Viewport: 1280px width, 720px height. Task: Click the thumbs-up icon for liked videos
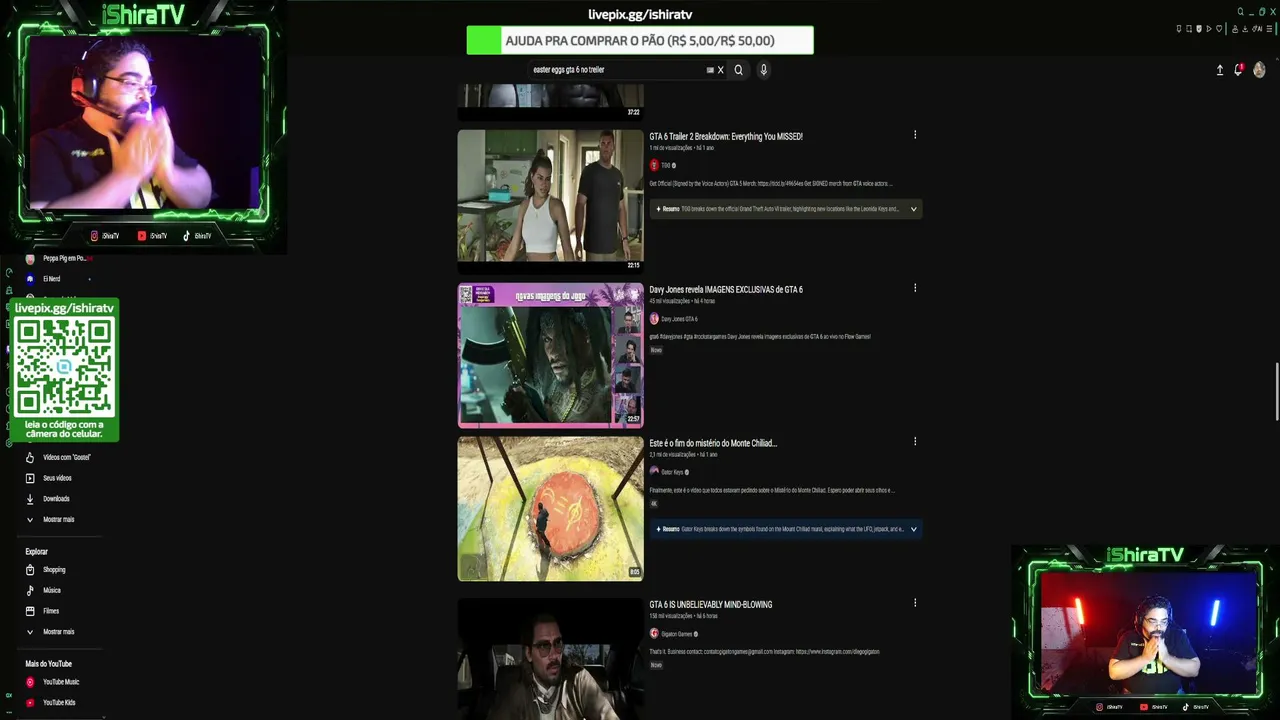click(x=30, y=457)
